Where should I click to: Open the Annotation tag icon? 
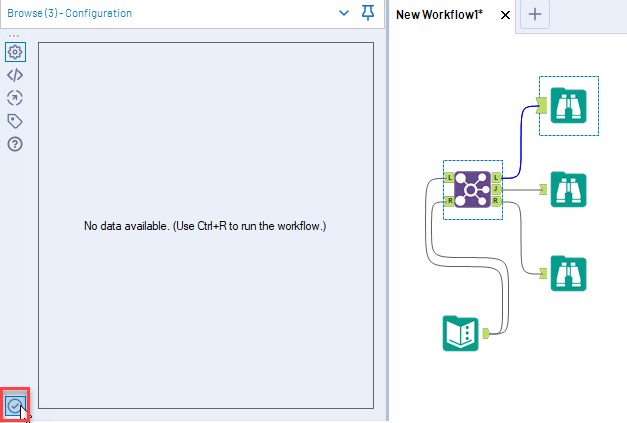coord(15,121)
